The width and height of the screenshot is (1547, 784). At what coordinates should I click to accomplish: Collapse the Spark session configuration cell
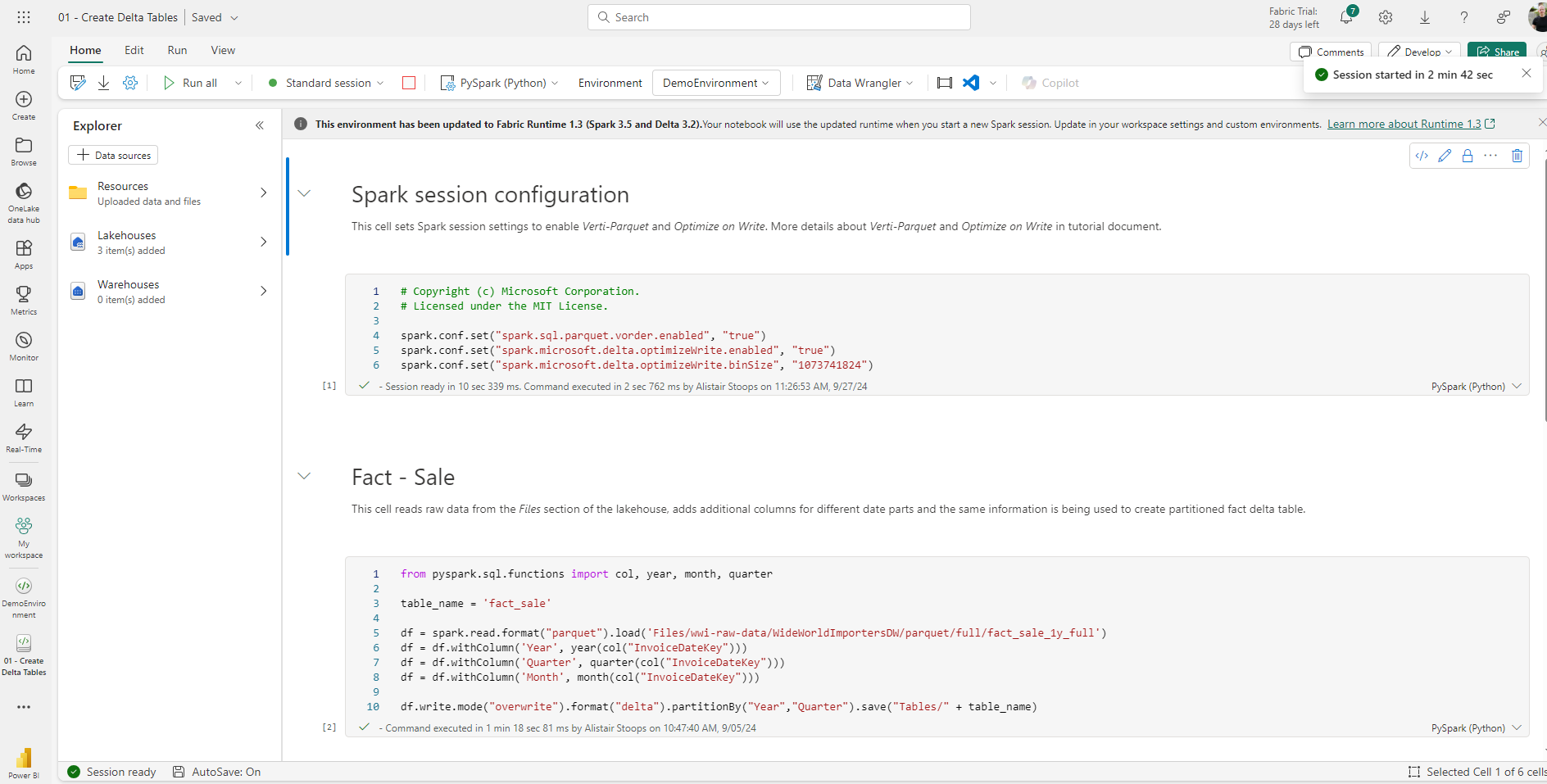click(304, 193)
